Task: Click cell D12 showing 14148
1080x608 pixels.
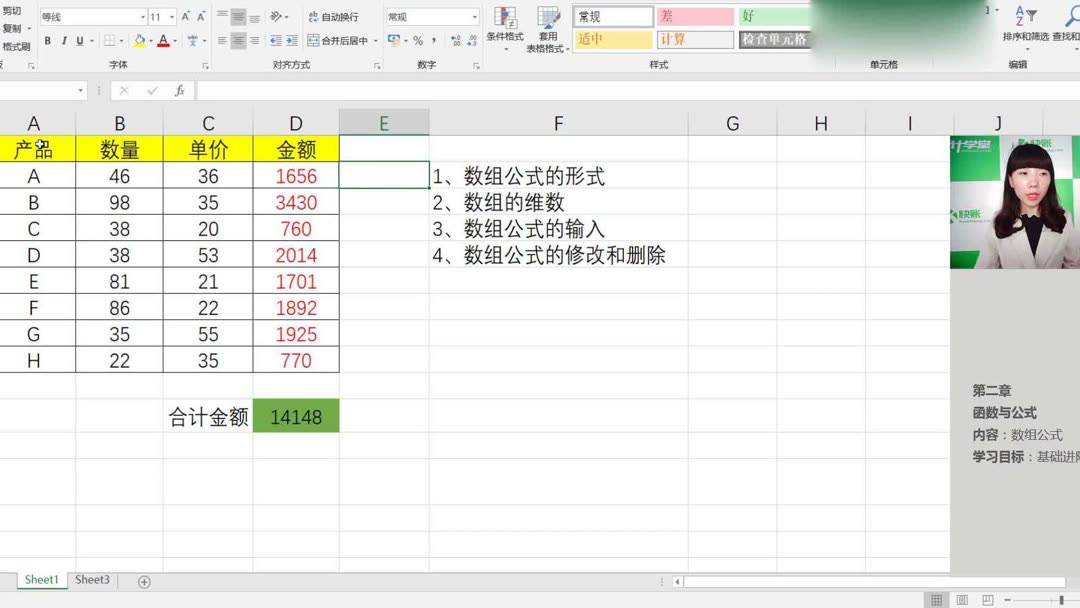Action: click(295, 416)
